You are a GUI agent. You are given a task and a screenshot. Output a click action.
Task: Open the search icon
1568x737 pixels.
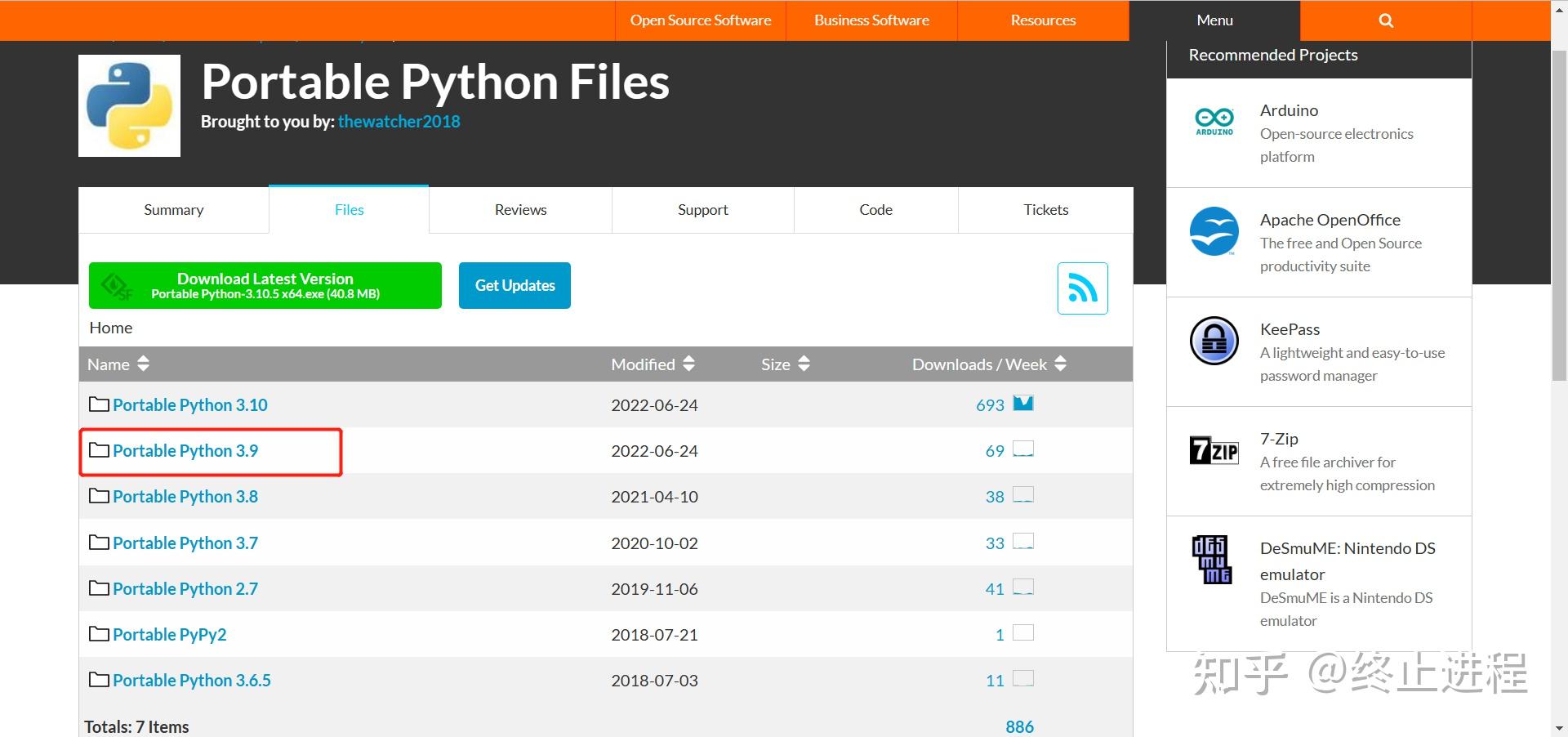click(1384, 20)
